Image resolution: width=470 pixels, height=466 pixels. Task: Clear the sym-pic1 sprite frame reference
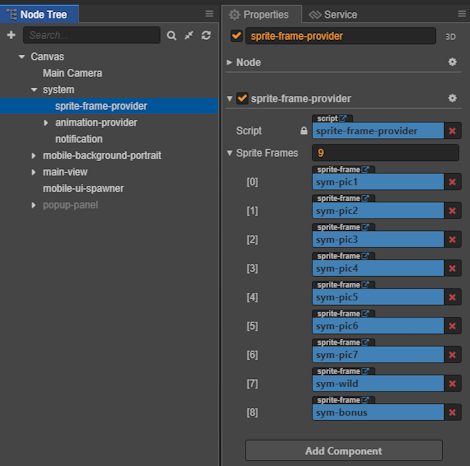(452, 182)
